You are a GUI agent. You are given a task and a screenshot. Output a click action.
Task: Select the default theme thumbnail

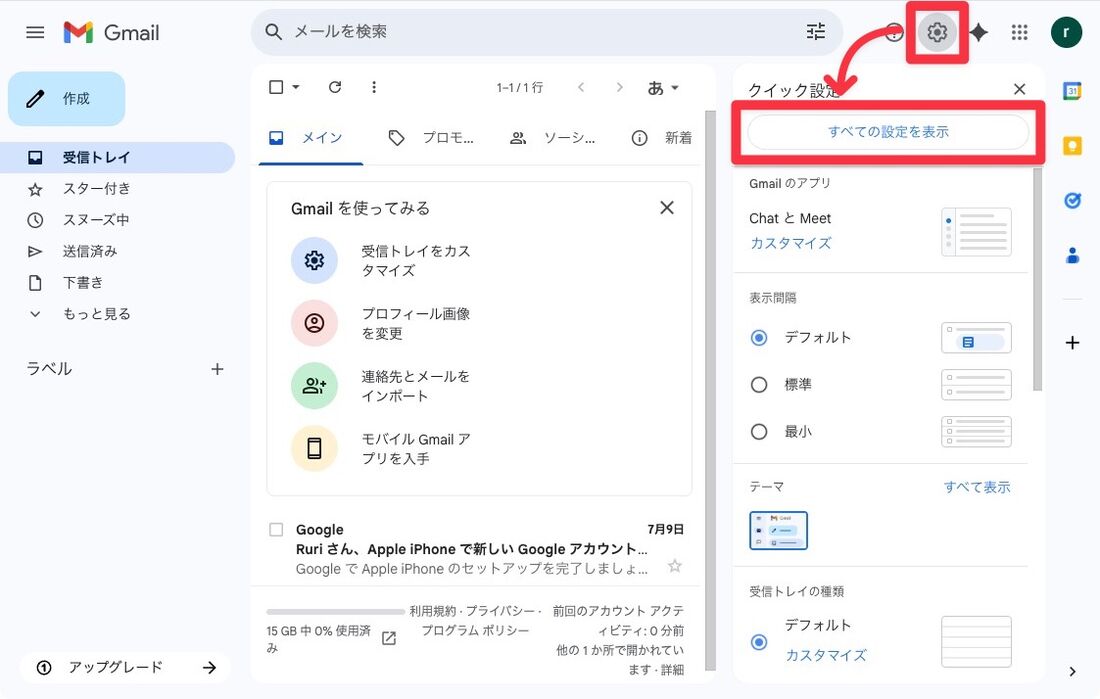click(779, 531)
